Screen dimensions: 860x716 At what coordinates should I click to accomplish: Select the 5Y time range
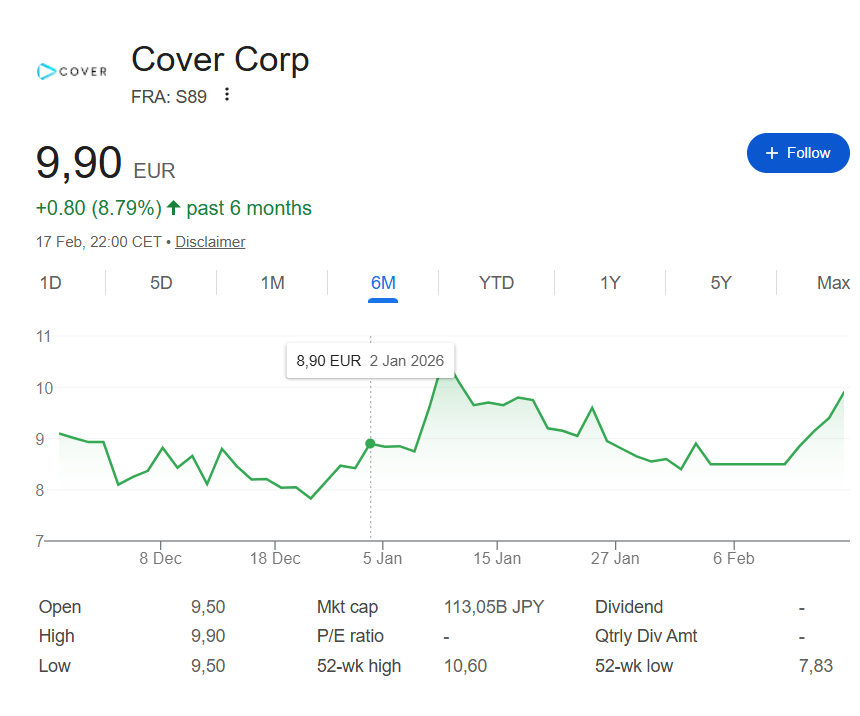pyautogui.click(x=721, y=283)
